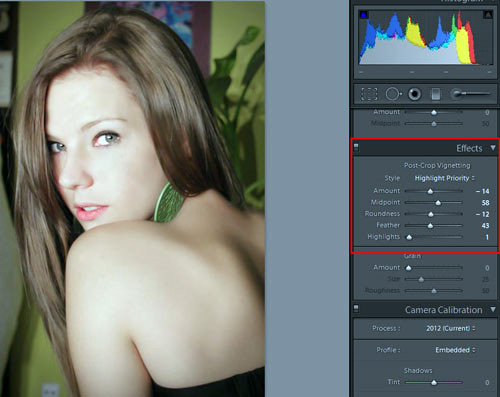Toggle the Effects panel on/off switch
This screenshot has width=500, height=397.
point(356,147)
